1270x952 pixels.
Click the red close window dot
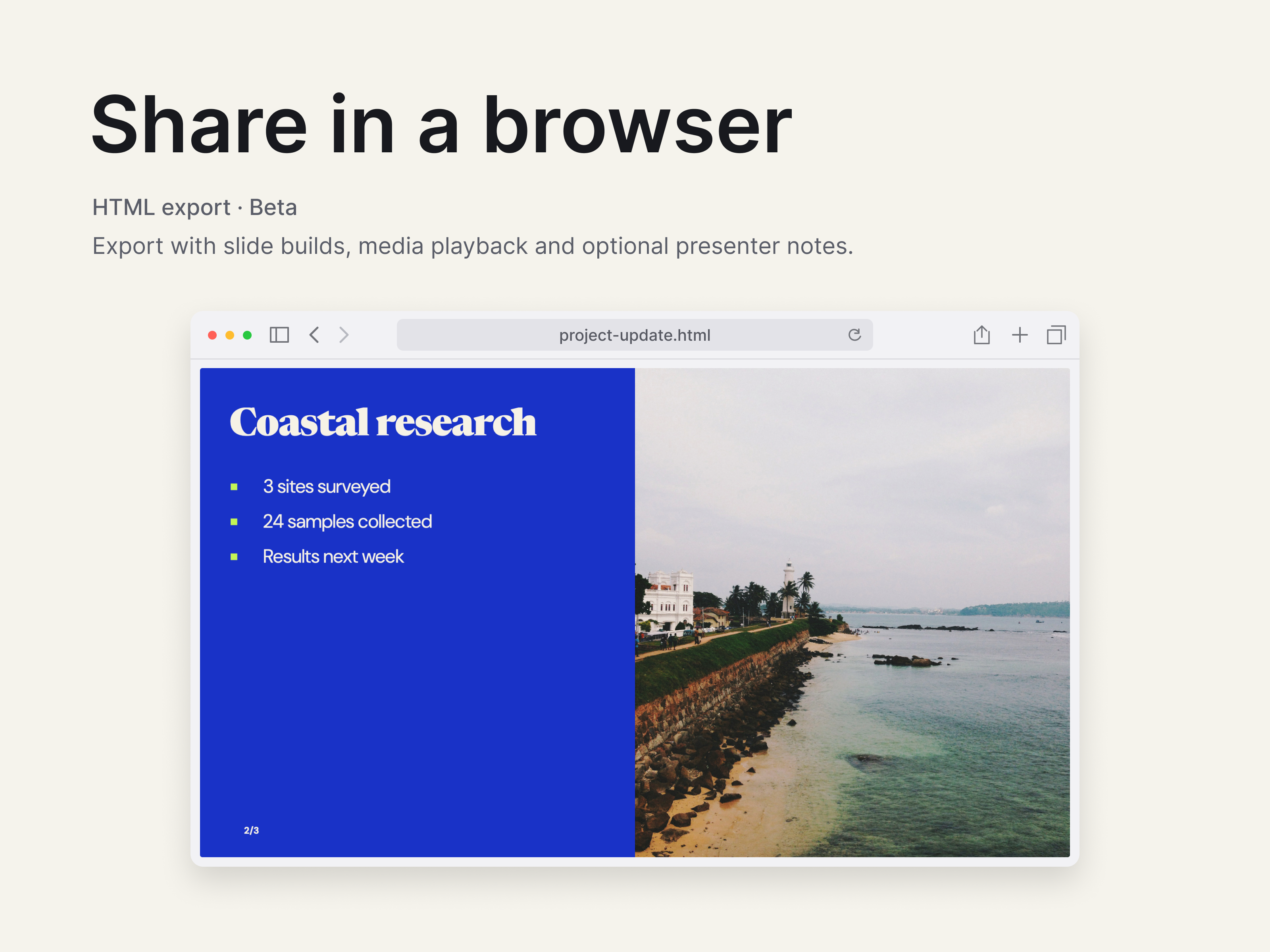click(212, 335)
